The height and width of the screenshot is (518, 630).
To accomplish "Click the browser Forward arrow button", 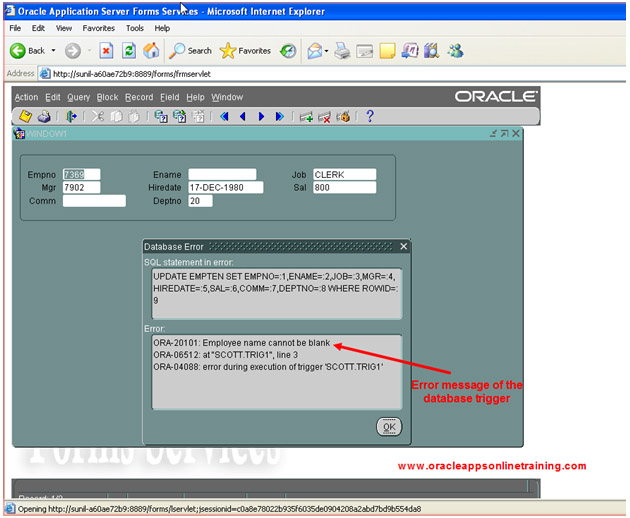I will [73, 51].
